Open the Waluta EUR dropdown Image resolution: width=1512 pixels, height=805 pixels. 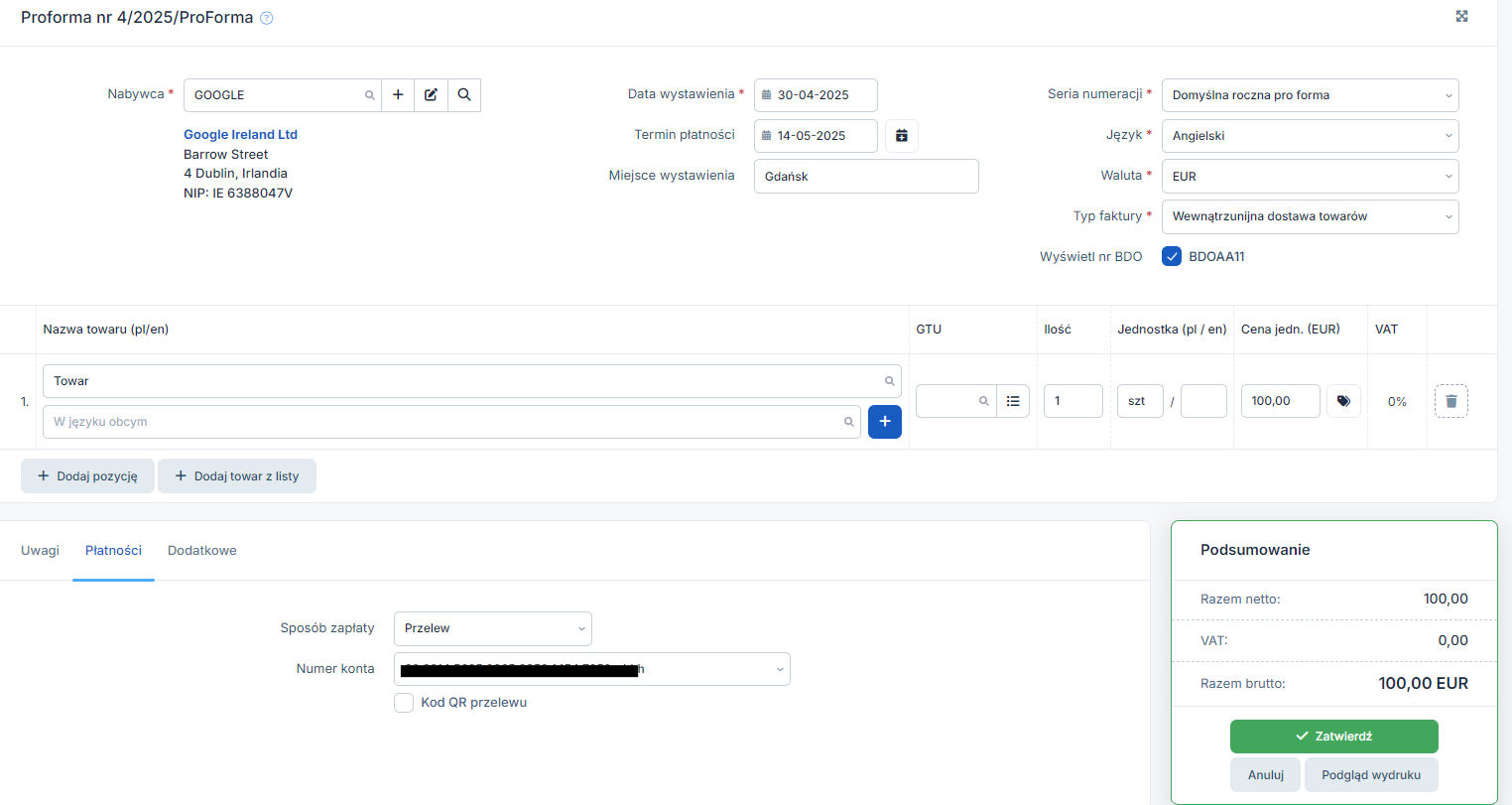1310,177
